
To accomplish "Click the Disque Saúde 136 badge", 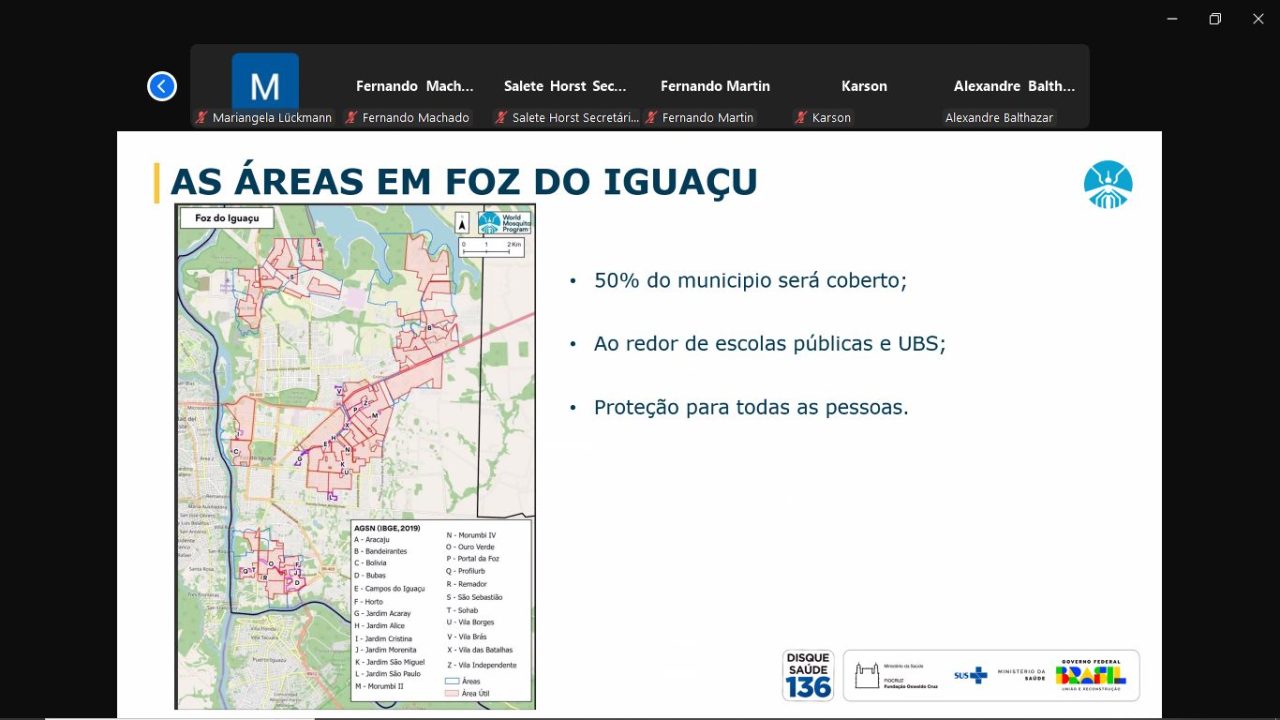I will [x=808, y=675].
